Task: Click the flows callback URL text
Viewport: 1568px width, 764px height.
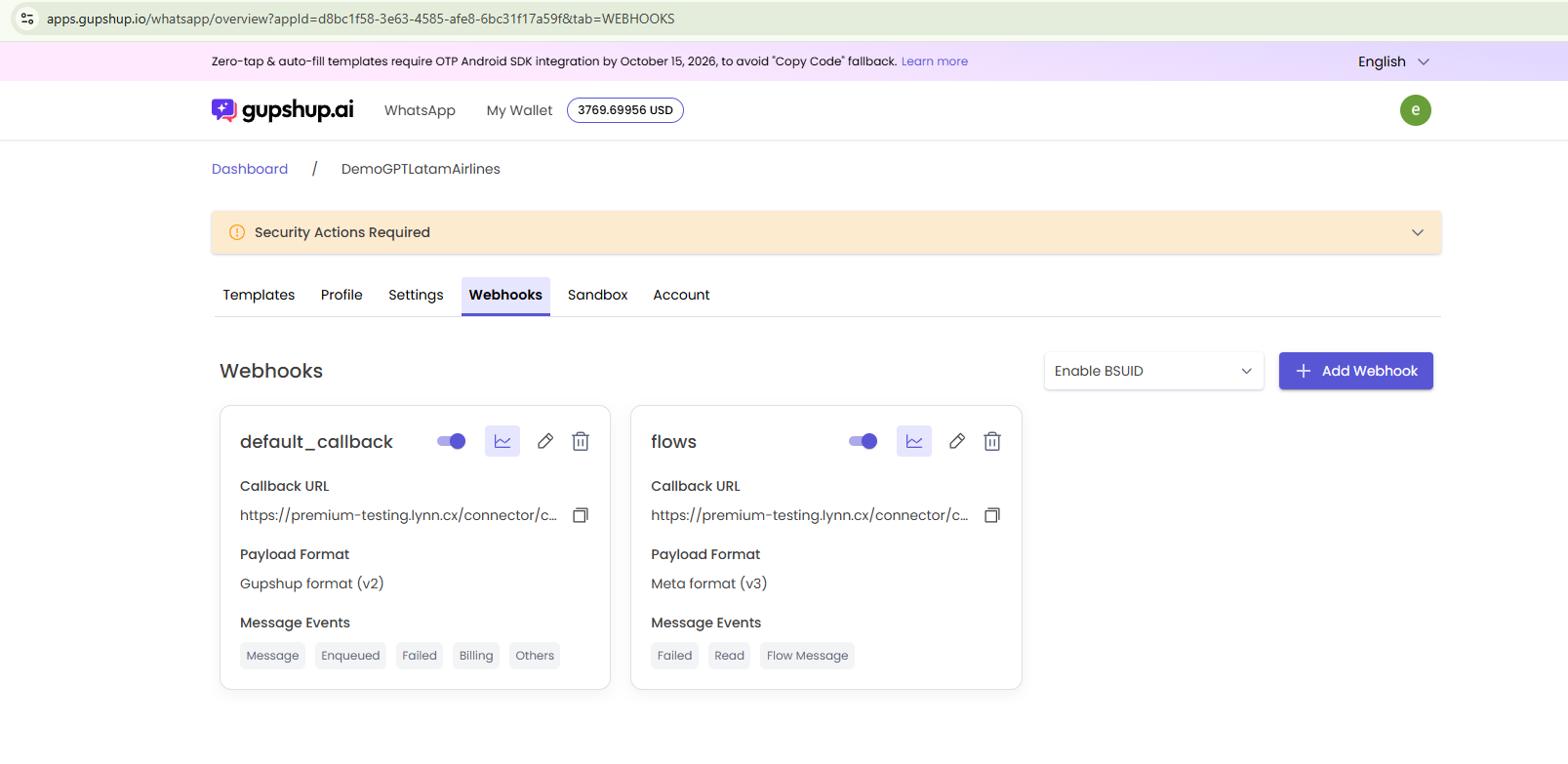Action: coord(810,515)
